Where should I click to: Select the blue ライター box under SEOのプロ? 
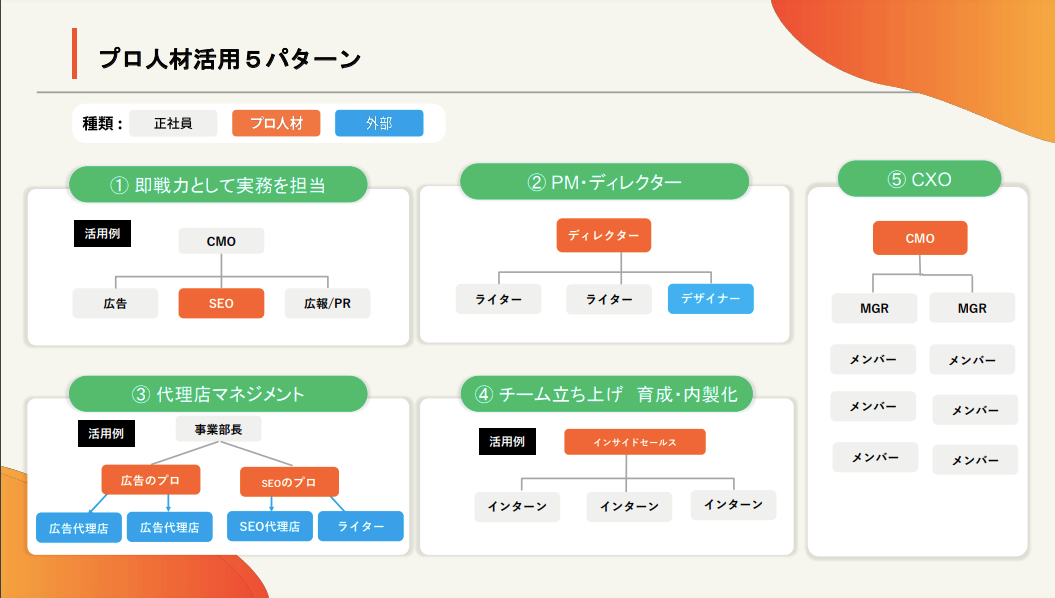(361, 526)
